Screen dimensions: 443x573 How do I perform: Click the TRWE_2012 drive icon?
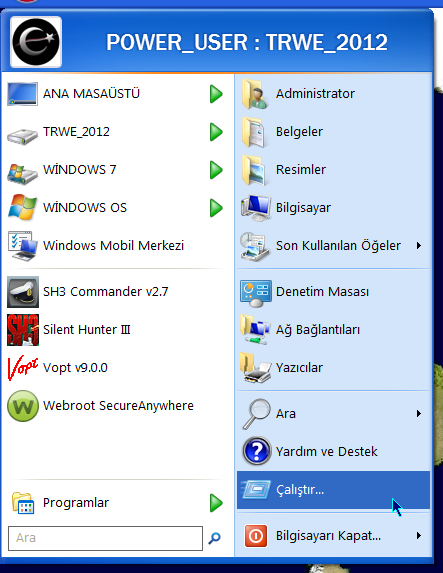coord(22,136)
